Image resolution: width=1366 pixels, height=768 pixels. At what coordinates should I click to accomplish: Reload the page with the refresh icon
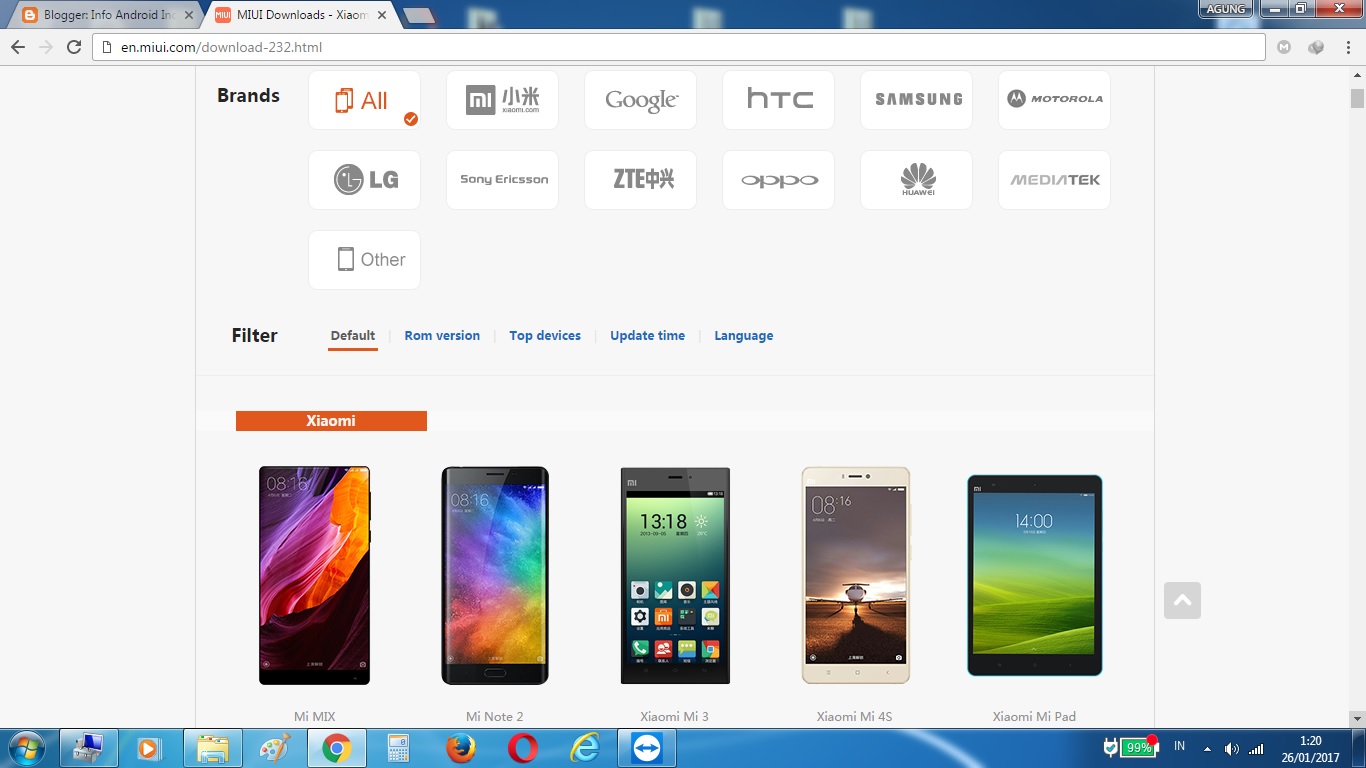74,47
